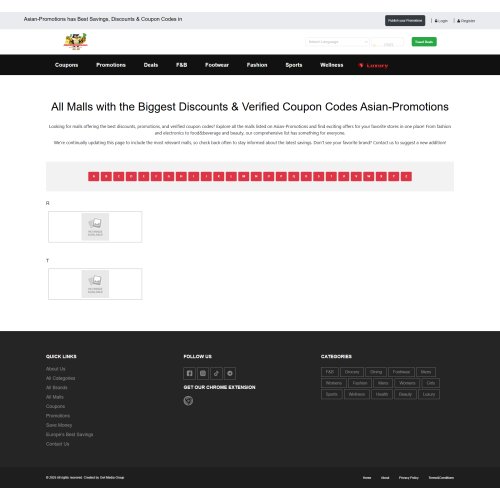Screen dimensions: 500x500
Task: Open Save Money footer link
Action: [x=59, y=425]
